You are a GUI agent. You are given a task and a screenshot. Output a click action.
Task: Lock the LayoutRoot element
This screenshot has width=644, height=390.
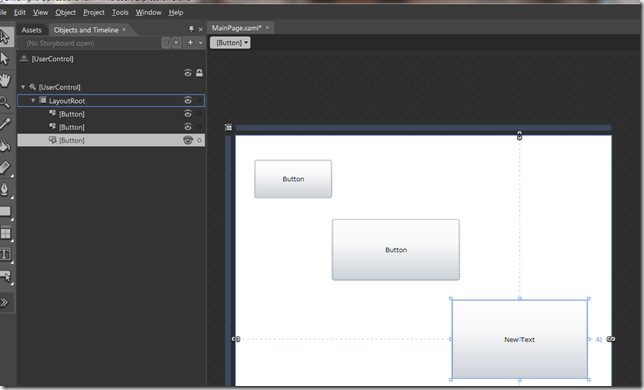tap(199, 101)
